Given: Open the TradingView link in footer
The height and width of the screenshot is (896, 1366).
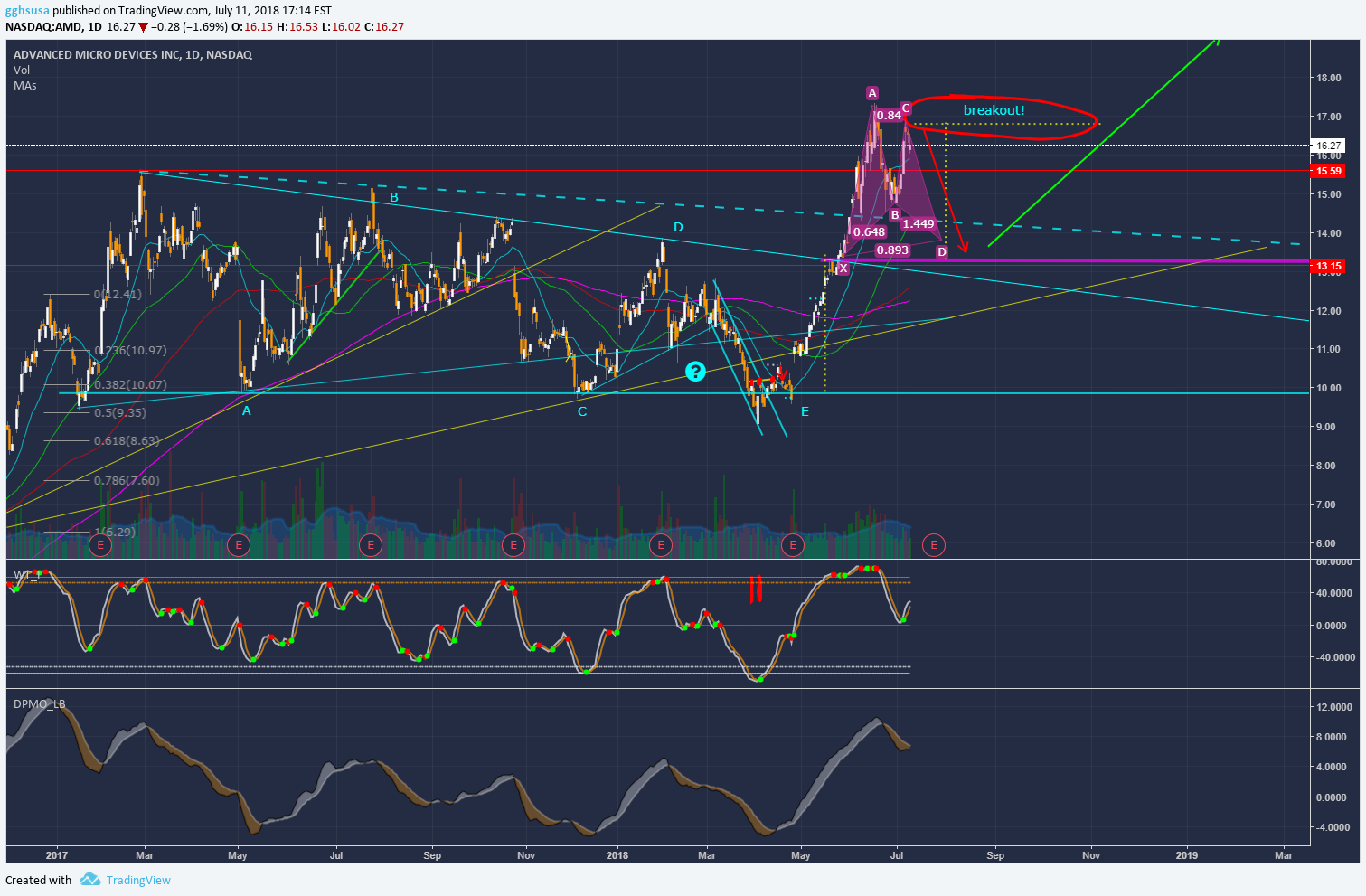Looking at the screenshot, I should tap(138, 880).
